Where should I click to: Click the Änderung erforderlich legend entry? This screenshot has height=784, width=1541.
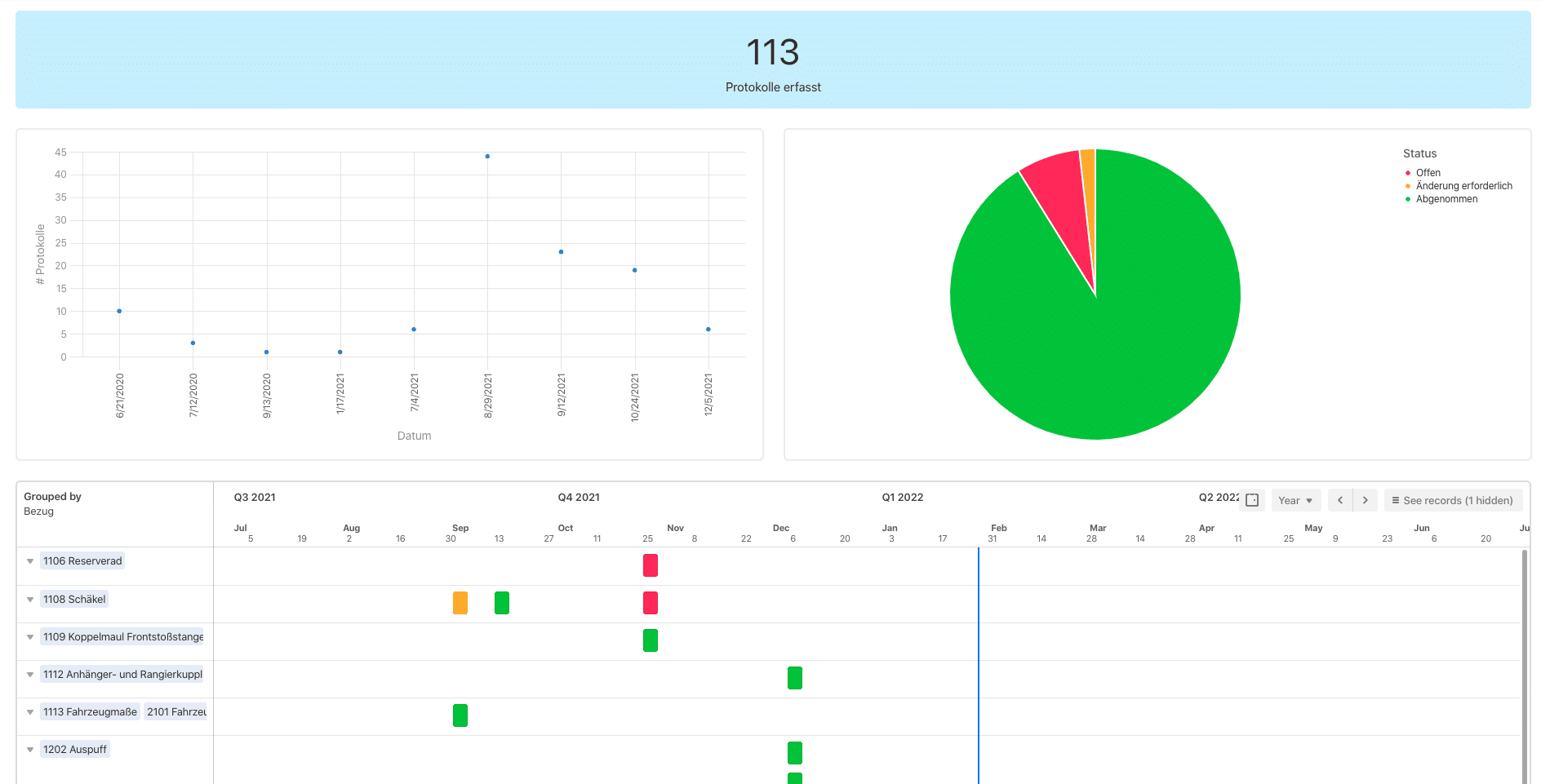point(1459,186)
